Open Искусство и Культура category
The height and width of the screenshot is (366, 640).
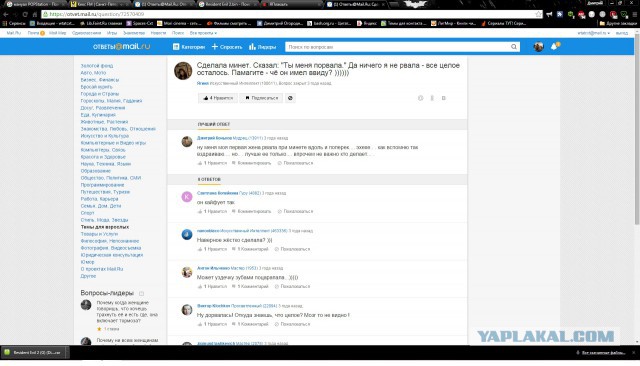104,136
